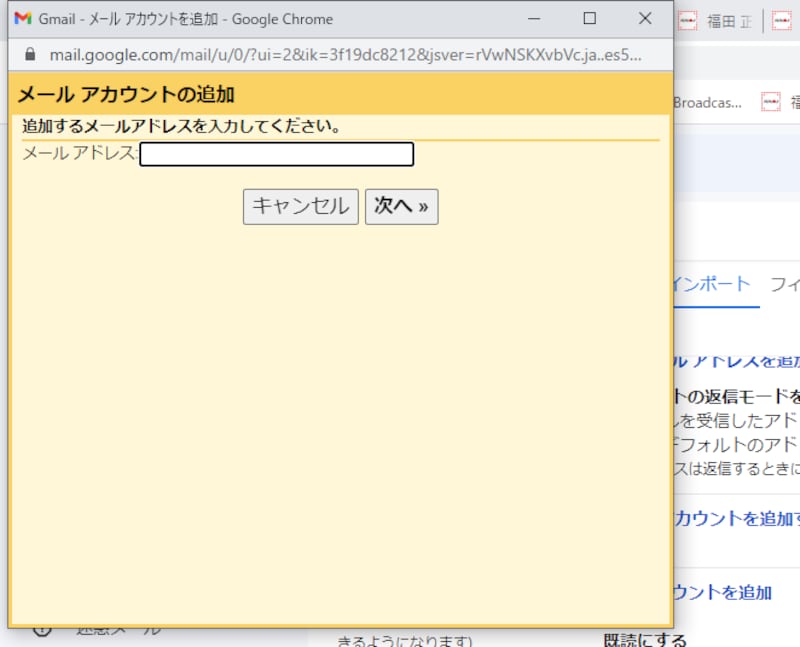Open the フィ... tab beside インポート
This screenshot has width=800, height=647.
click(784, 283)
